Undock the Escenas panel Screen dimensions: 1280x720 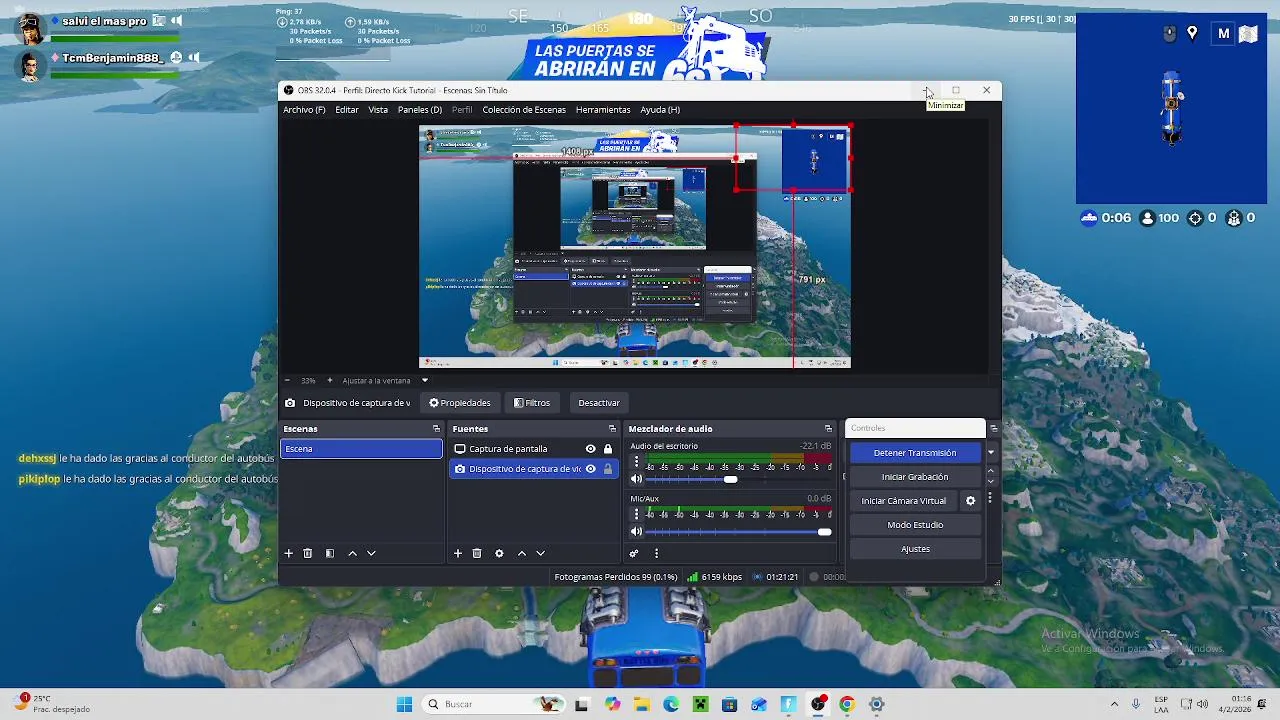click(x=436, y=429)
